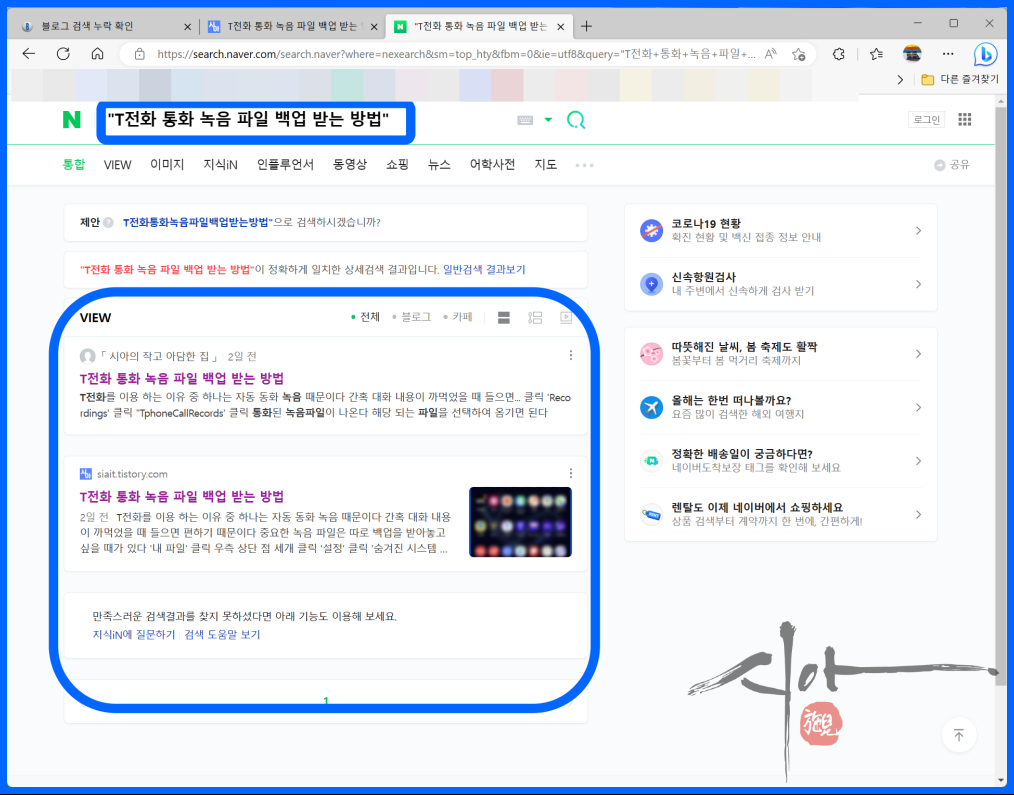Expand the search autocomplete dropdown arrow

548,120
